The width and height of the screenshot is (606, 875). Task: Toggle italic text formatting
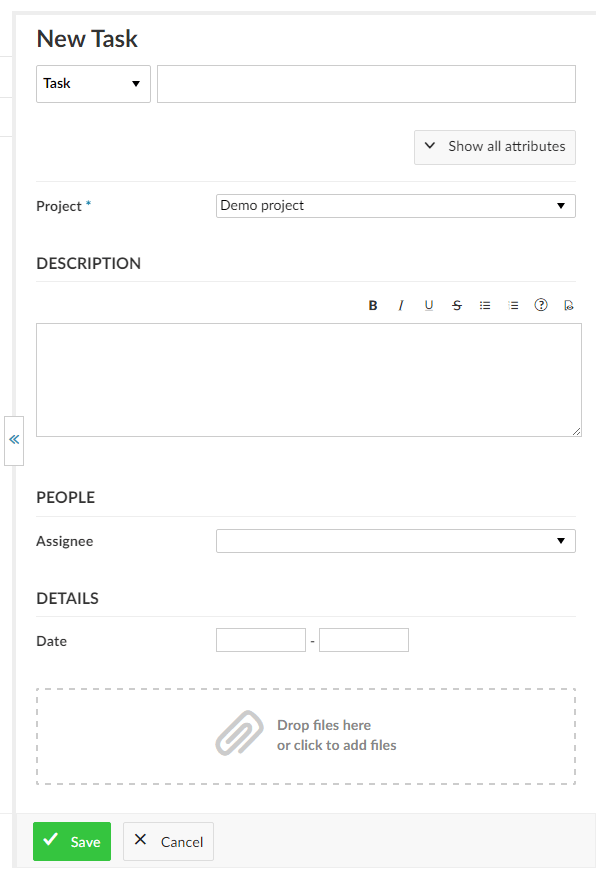[401, 306]
